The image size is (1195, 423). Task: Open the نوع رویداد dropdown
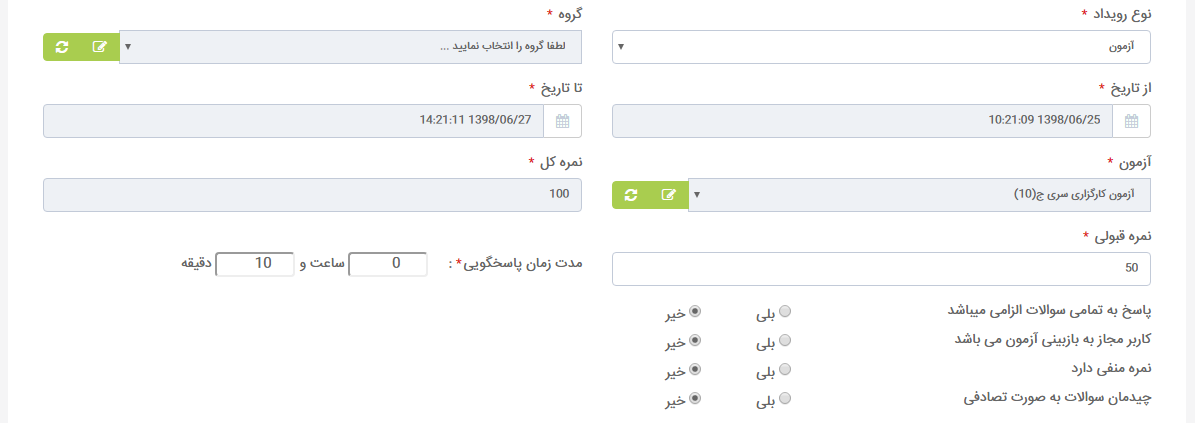coord(881,46)
